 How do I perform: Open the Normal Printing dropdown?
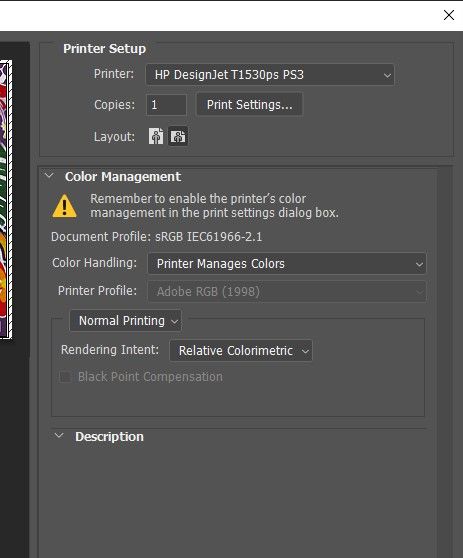(x=126, y=321)
